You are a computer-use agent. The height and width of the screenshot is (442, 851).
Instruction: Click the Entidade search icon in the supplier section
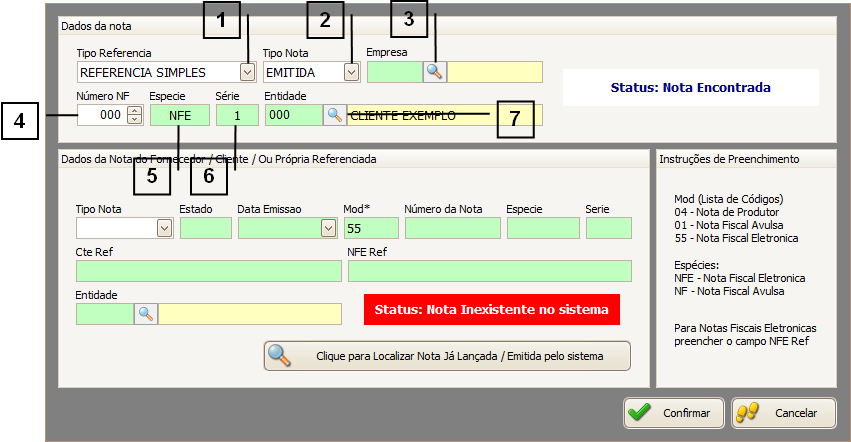coord(146,314)
